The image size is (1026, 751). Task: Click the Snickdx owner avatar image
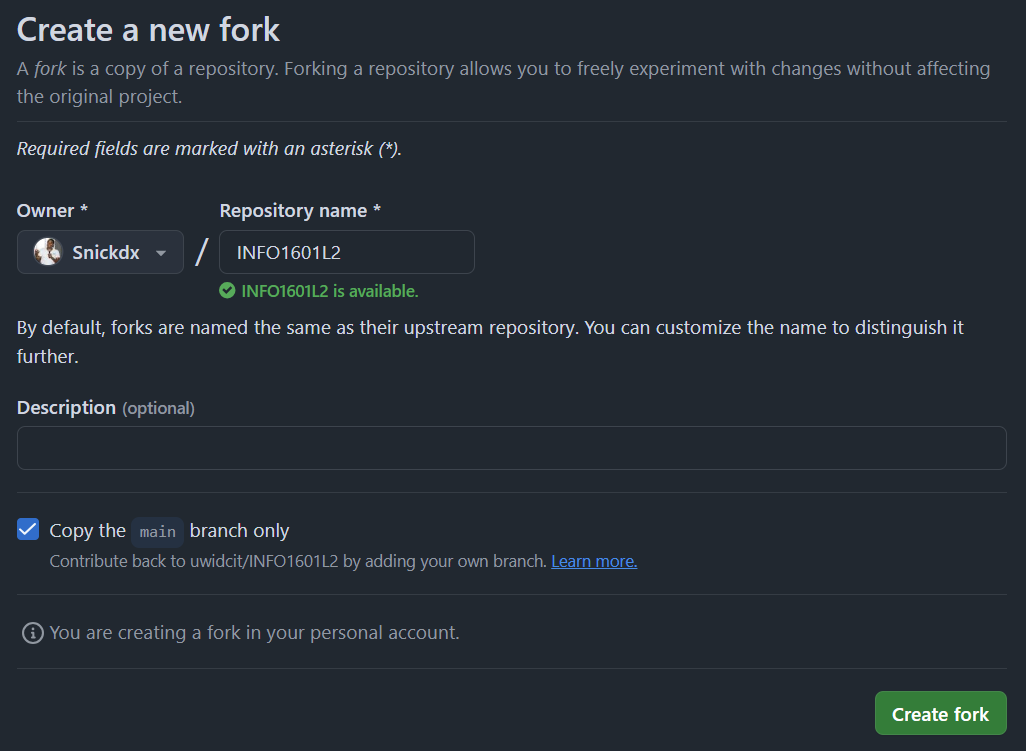[48, 252]
